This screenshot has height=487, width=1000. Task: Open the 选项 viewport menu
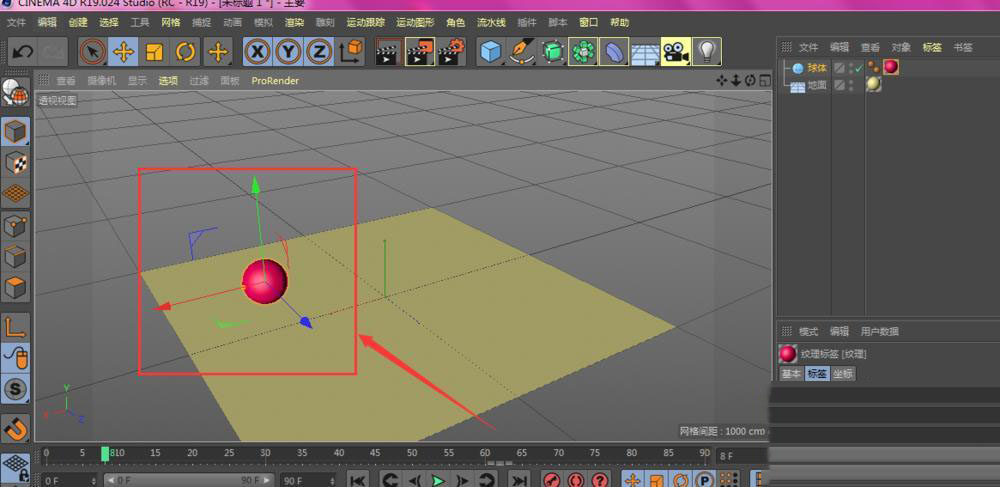[x=168, y=80]
